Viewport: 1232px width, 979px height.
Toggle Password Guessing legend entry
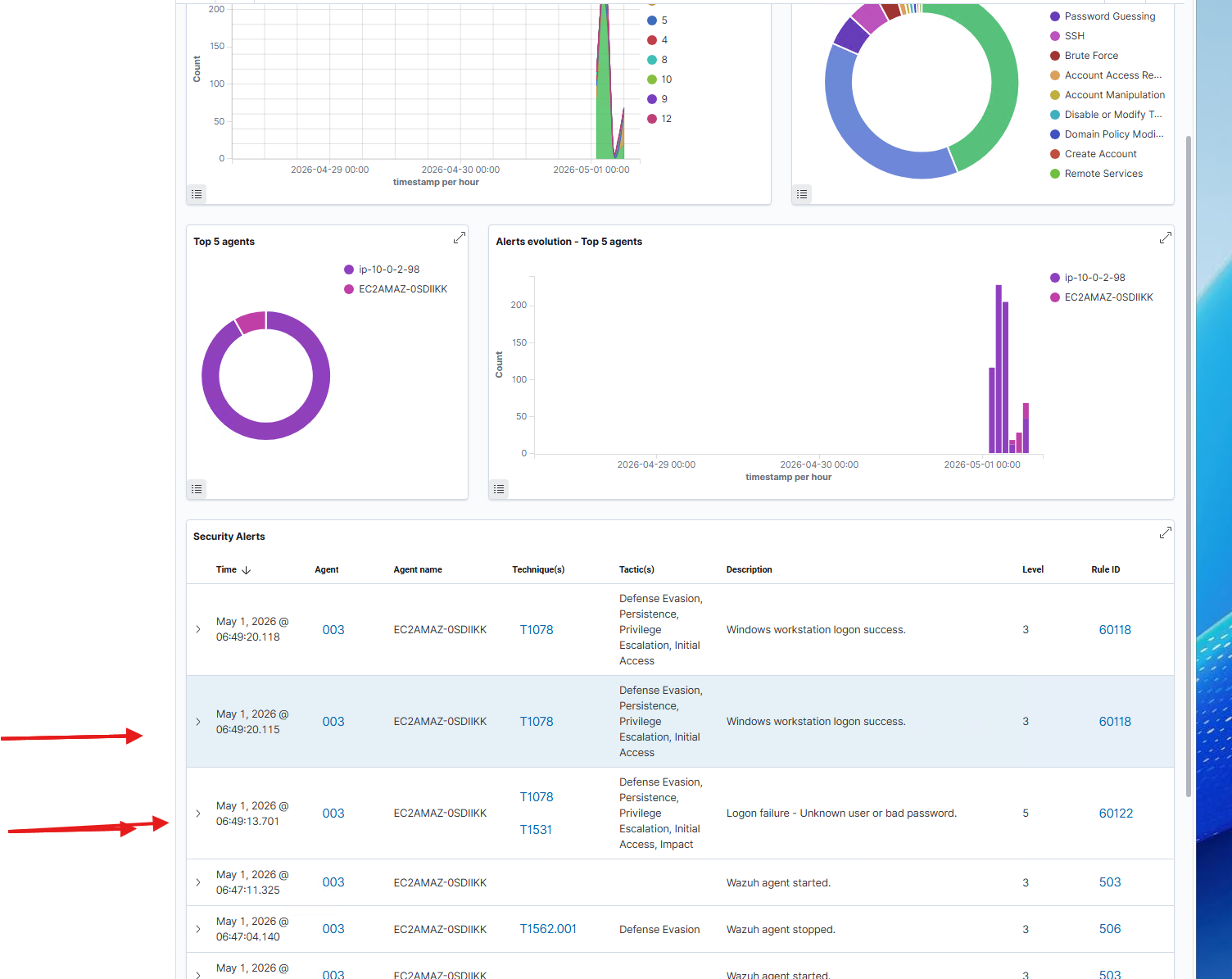point(1103,16)
